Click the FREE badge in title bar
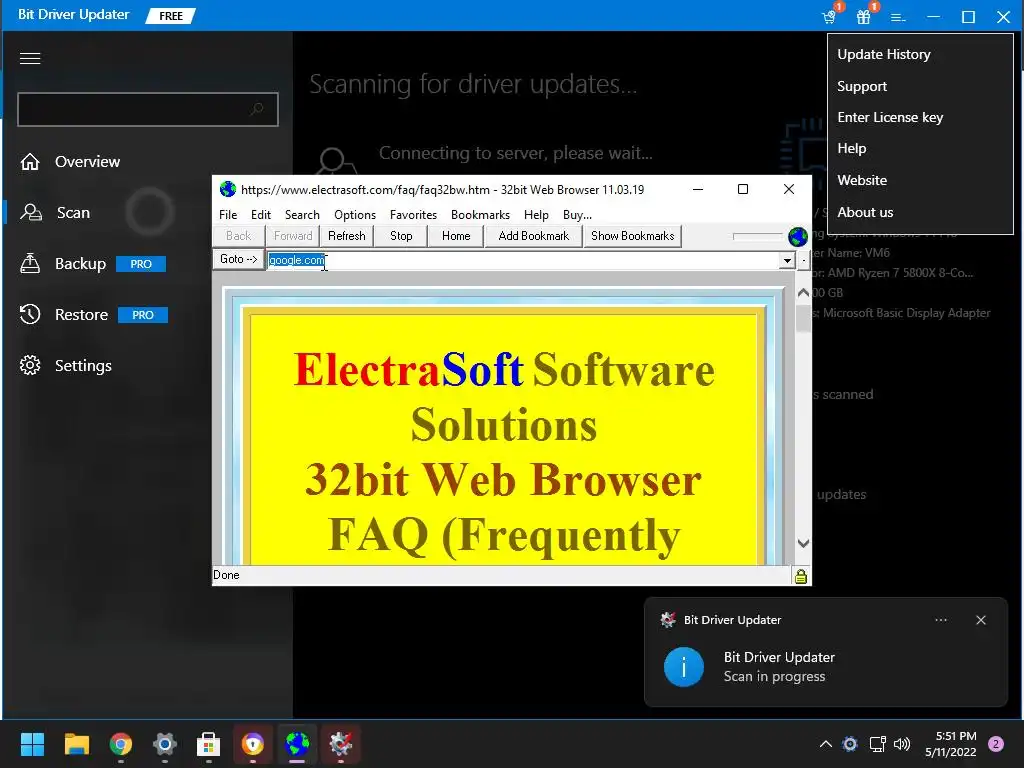 170,16
